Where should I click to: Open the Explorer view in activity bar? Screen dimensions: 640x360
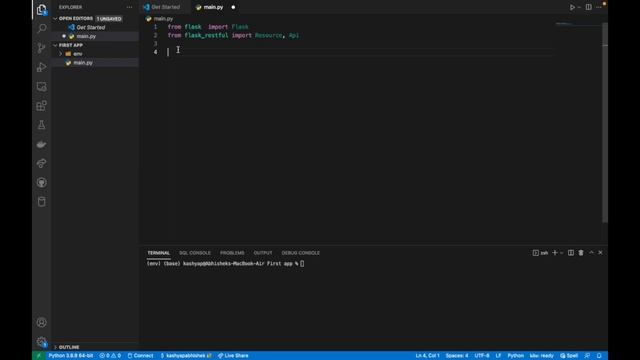click(x=42, y=9)
